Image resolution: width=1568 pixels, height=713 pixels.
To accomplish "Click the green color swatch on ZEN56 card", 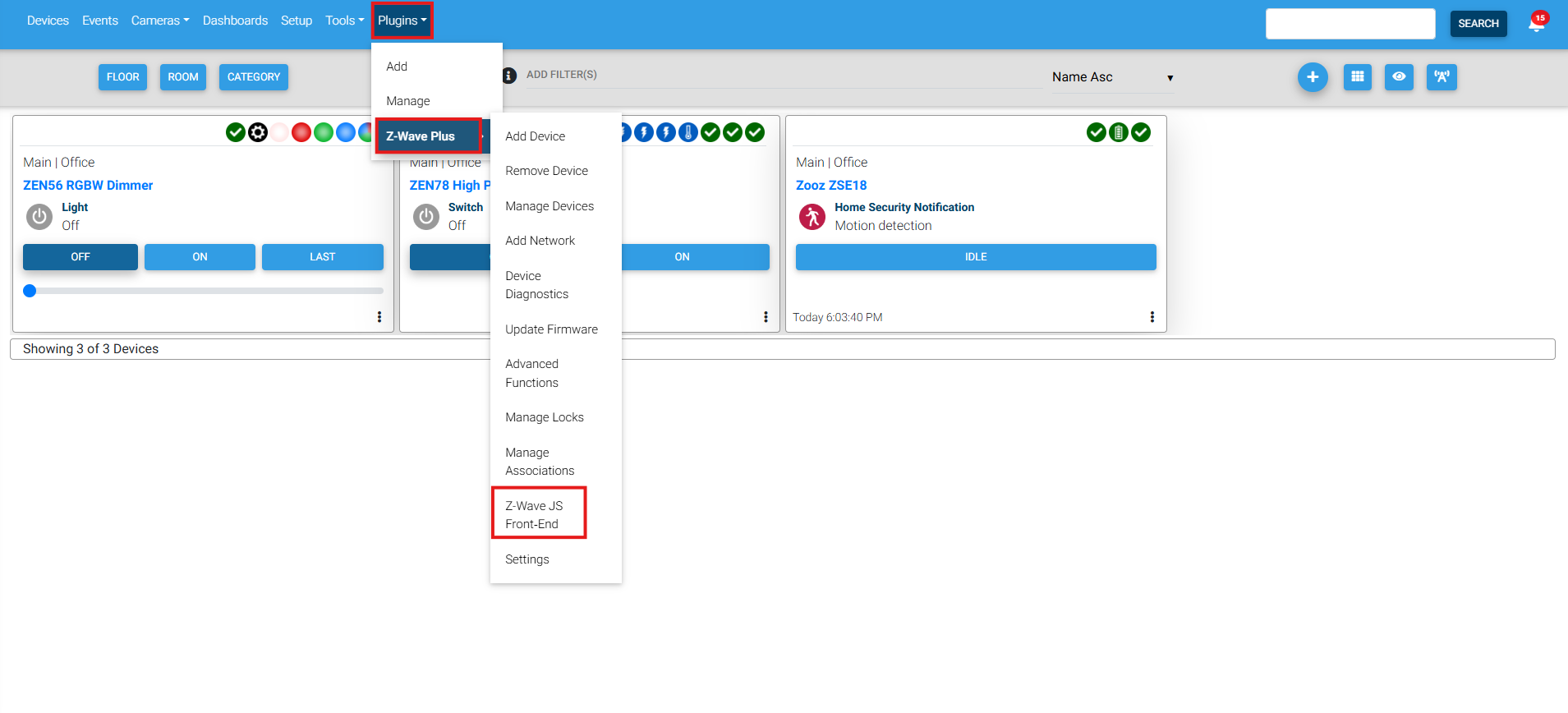I will 324,132.
